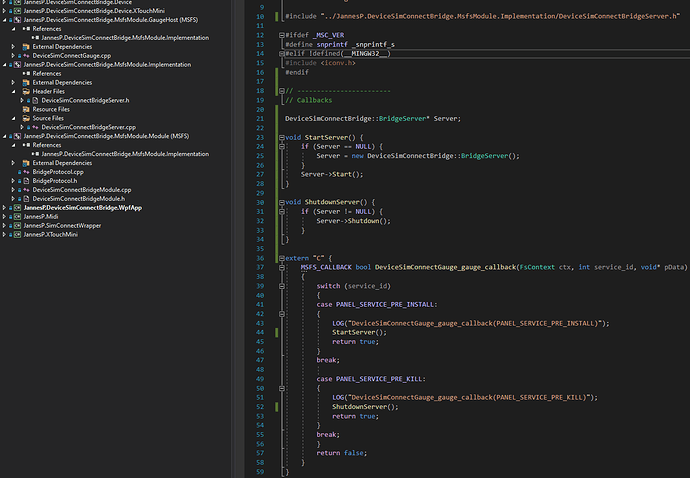Click the References icon under the GaugeHost project

click(x=26, y=29)
